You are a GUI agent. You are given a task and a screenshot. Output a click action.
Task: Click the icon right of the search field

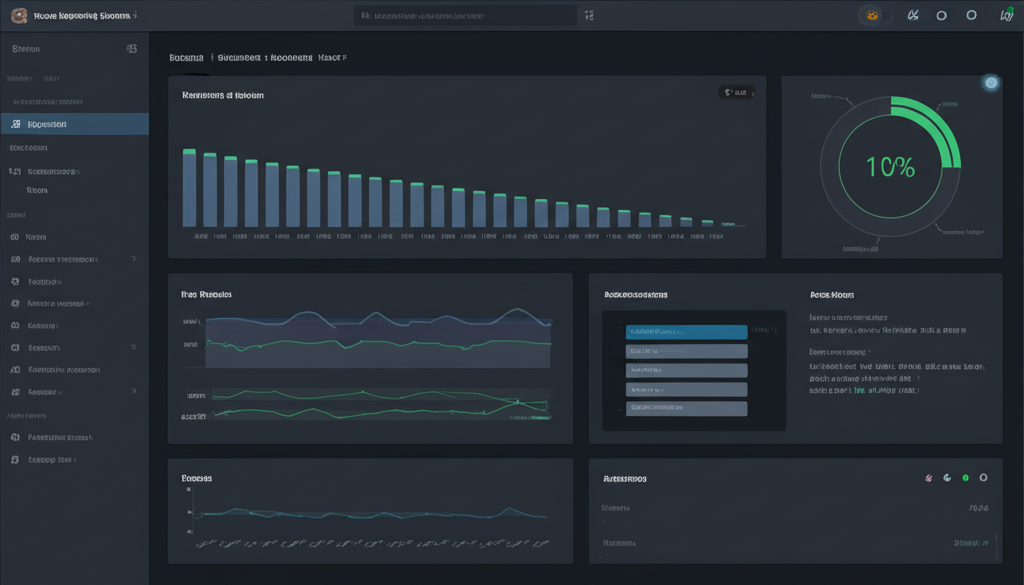pyautogui.click(x=589, y=16)
